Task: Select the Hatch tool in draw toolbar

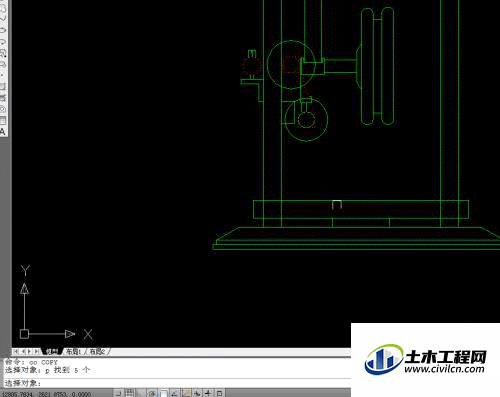Action: [3, 86]
